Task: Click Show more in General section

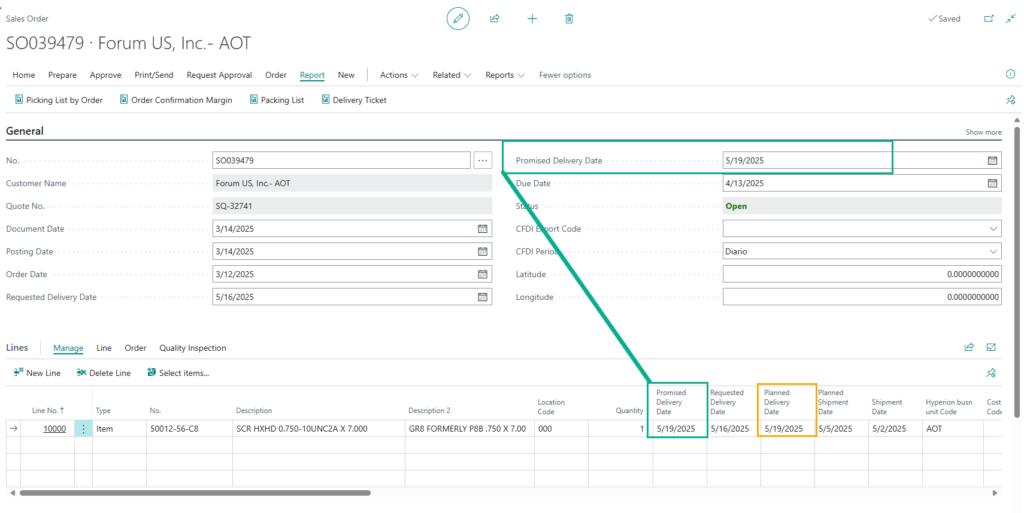Action: pyautogui.click(x=984, y=132)
